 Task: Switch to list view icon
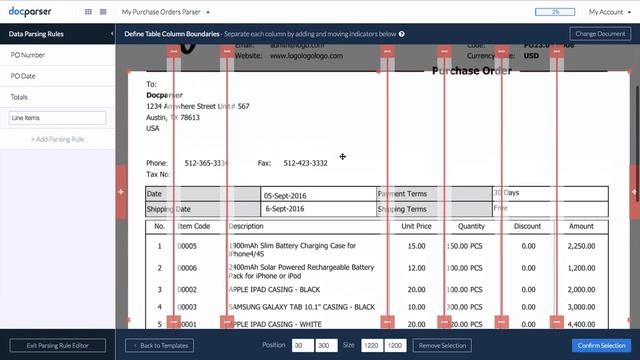[x=103, y=12]
